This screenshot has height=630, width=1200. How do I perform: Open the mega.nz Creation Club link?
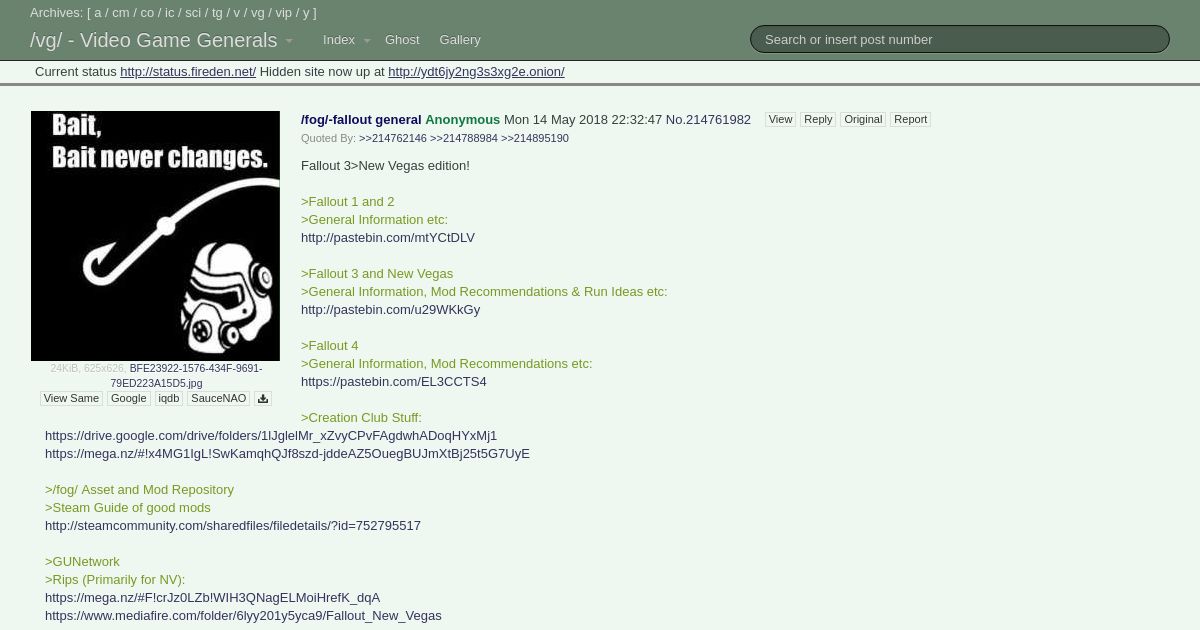tap(287, 453)
